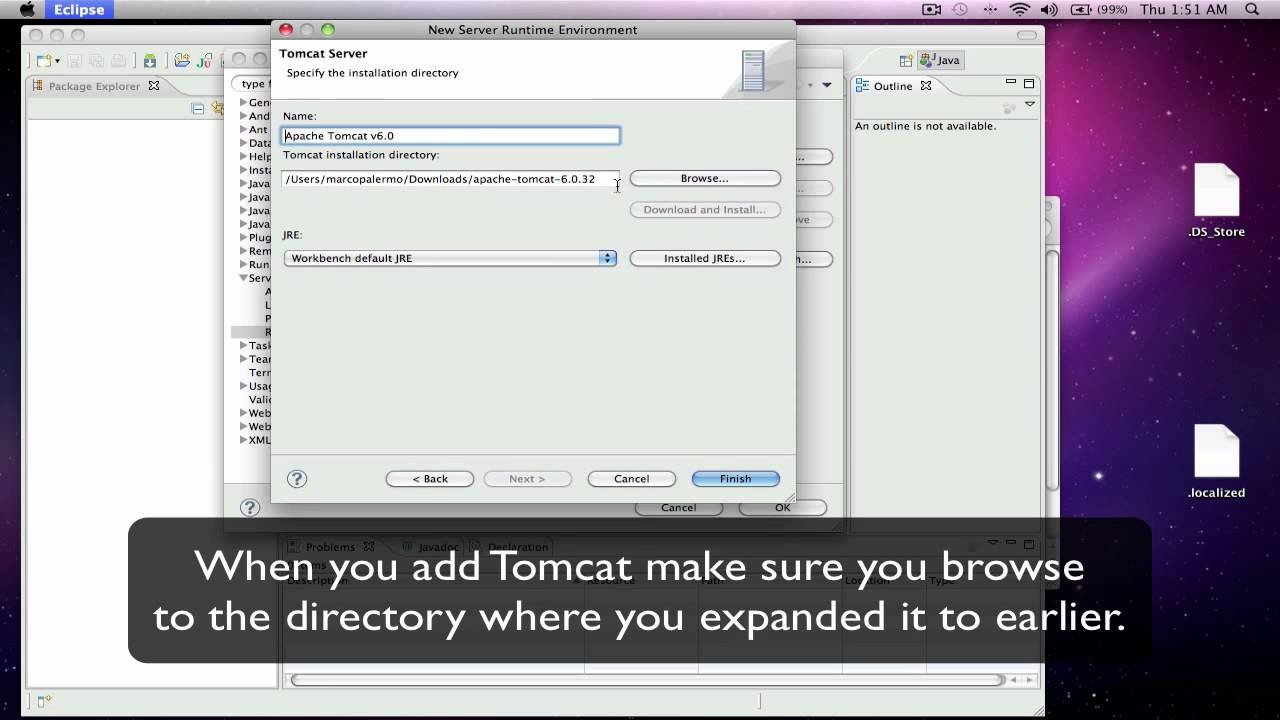Minimize the Outline view
This screenshot has height=720, width=1280.
pos(1011,83)
